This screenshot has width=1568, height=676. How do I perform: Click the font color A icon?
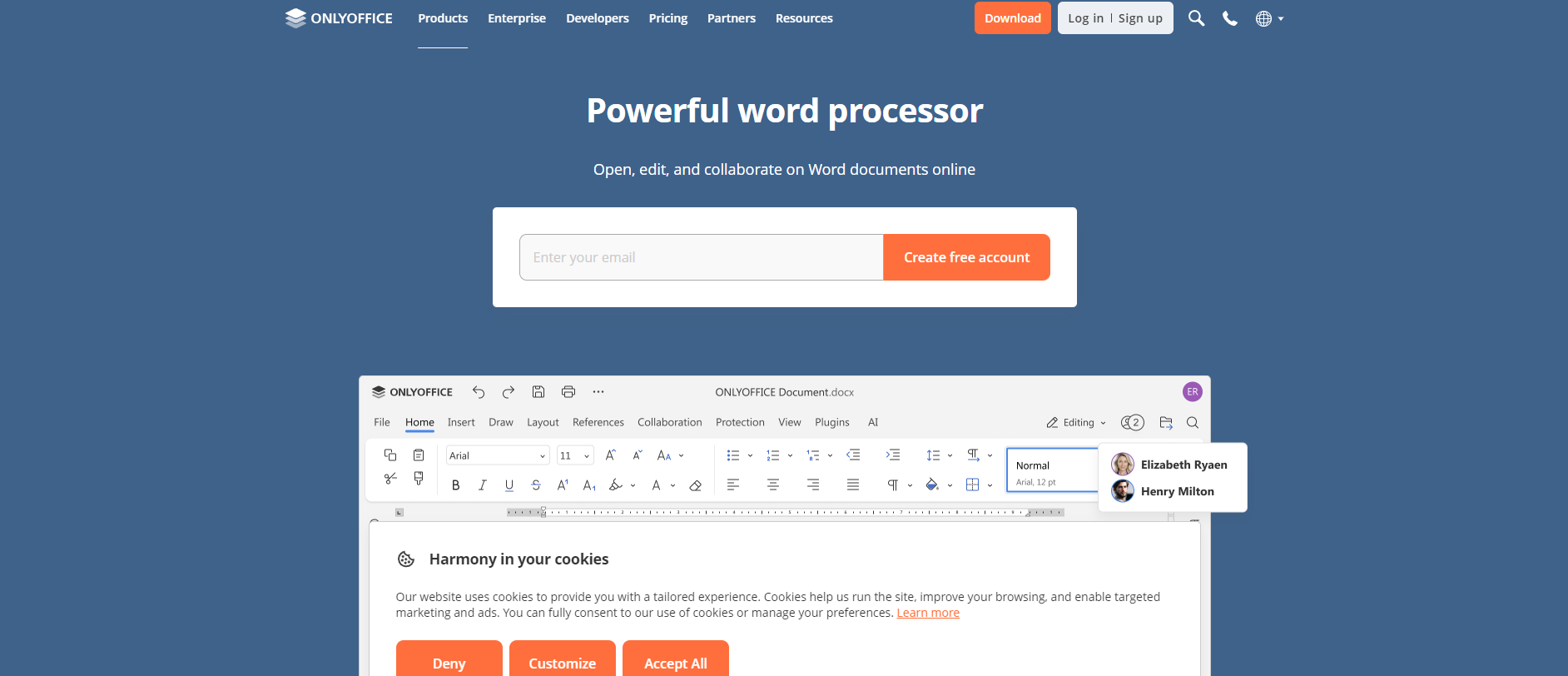point(656,485)
